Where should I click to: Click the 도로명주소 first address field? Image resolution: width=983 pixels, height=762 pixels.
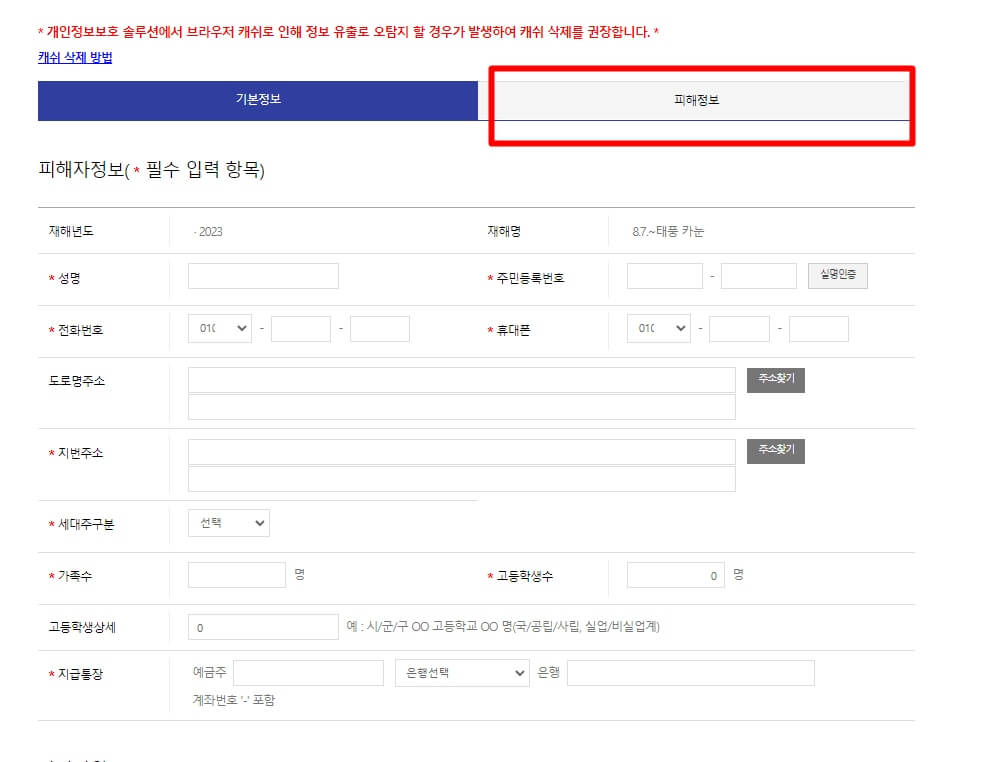click(461, 380)
